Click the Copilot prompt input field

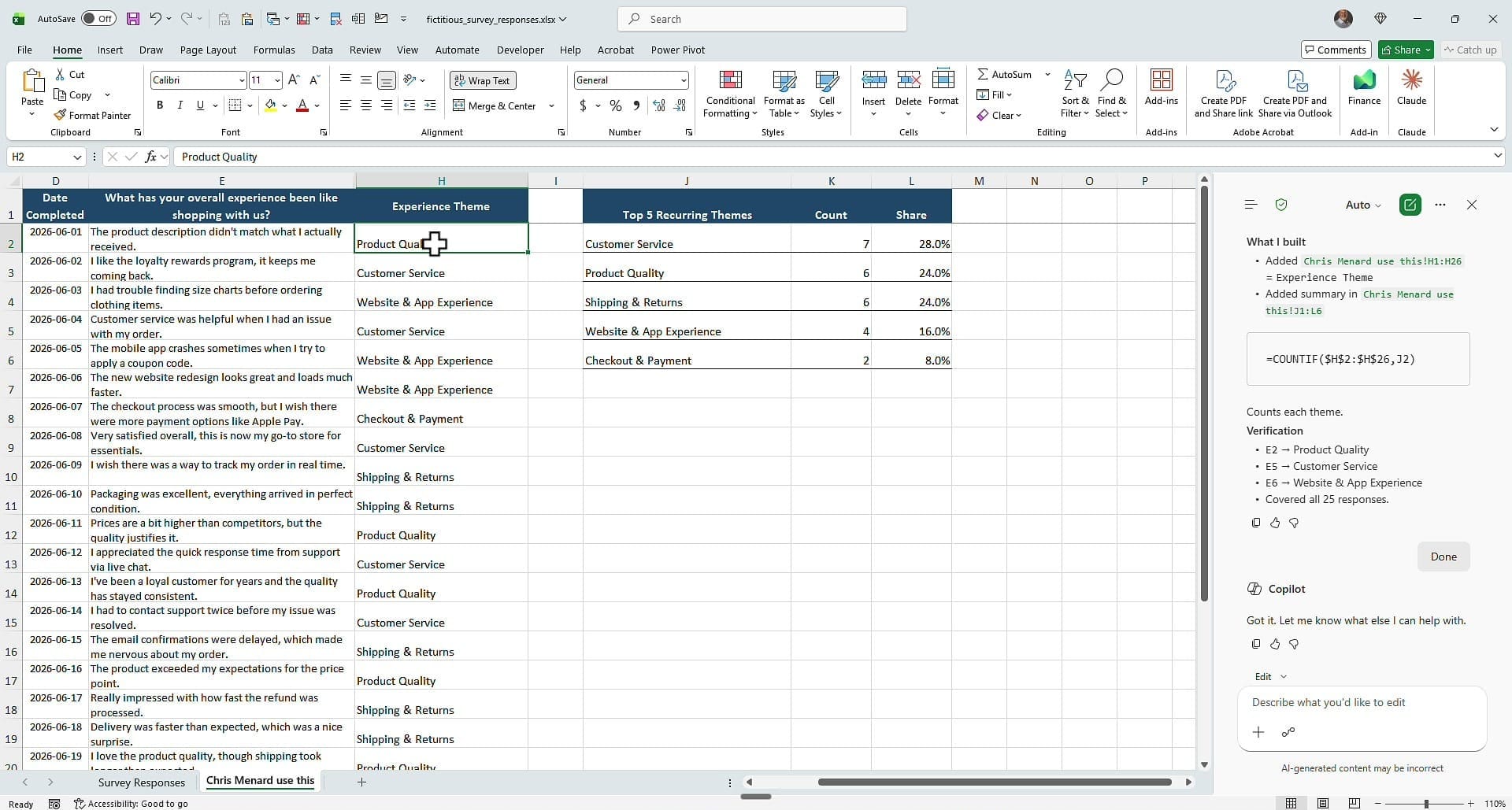click(x=1362, y=702)
